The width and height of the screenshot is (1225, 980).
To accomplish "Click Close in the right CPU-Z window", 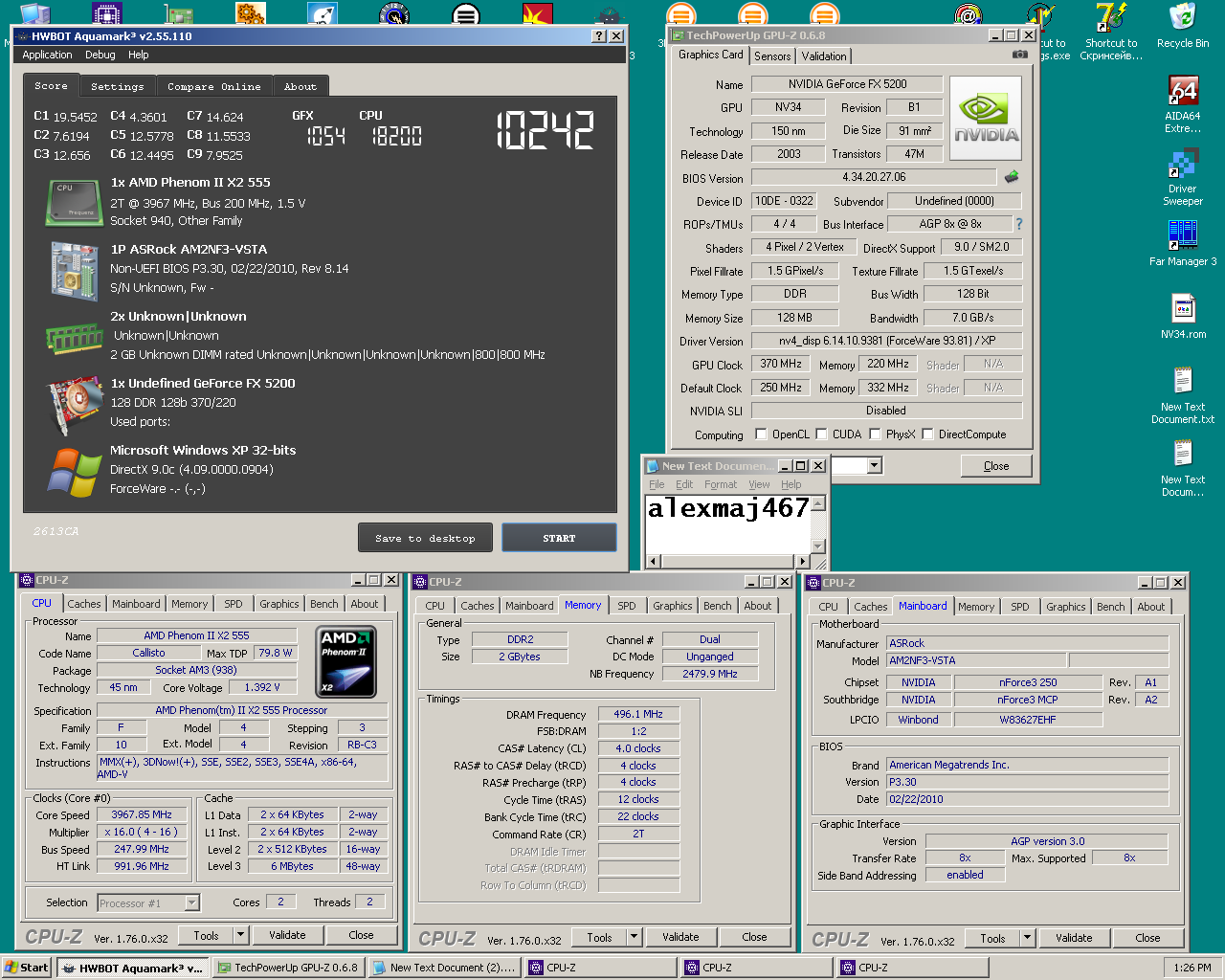I will tap(1147, 938).
